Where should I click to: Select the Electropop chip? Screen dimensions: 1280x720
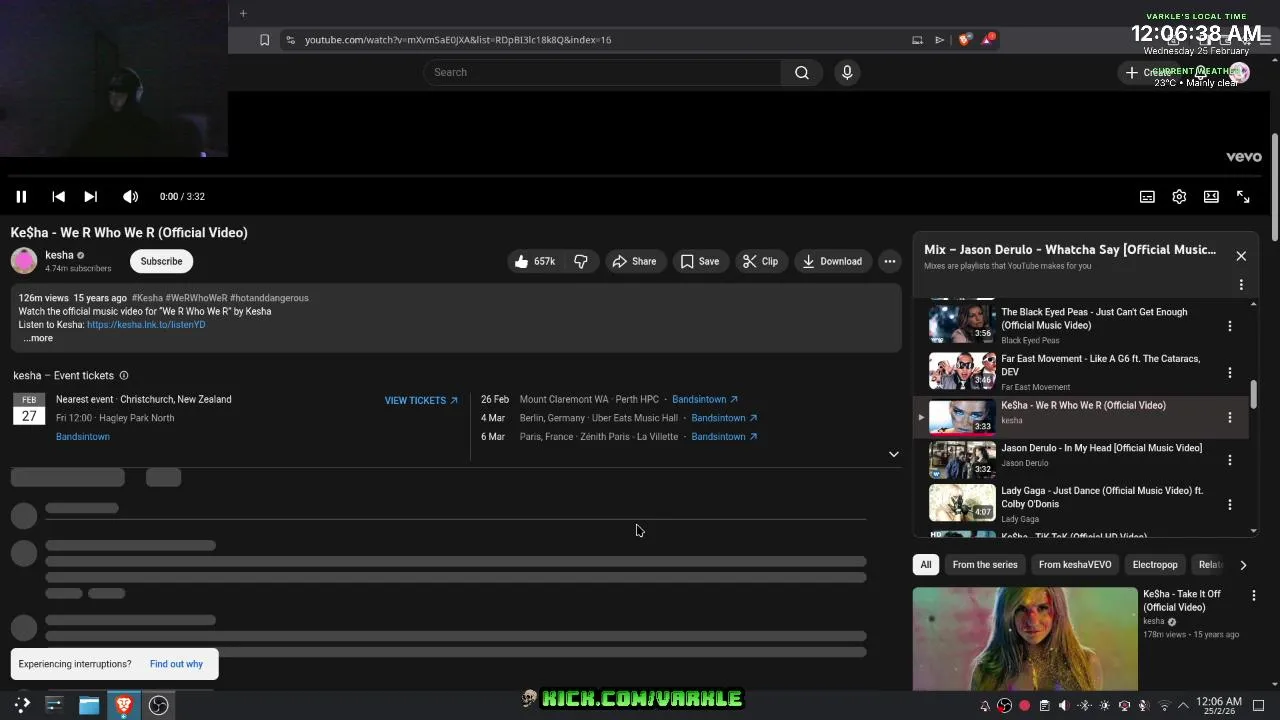(x=1155, y=565)
